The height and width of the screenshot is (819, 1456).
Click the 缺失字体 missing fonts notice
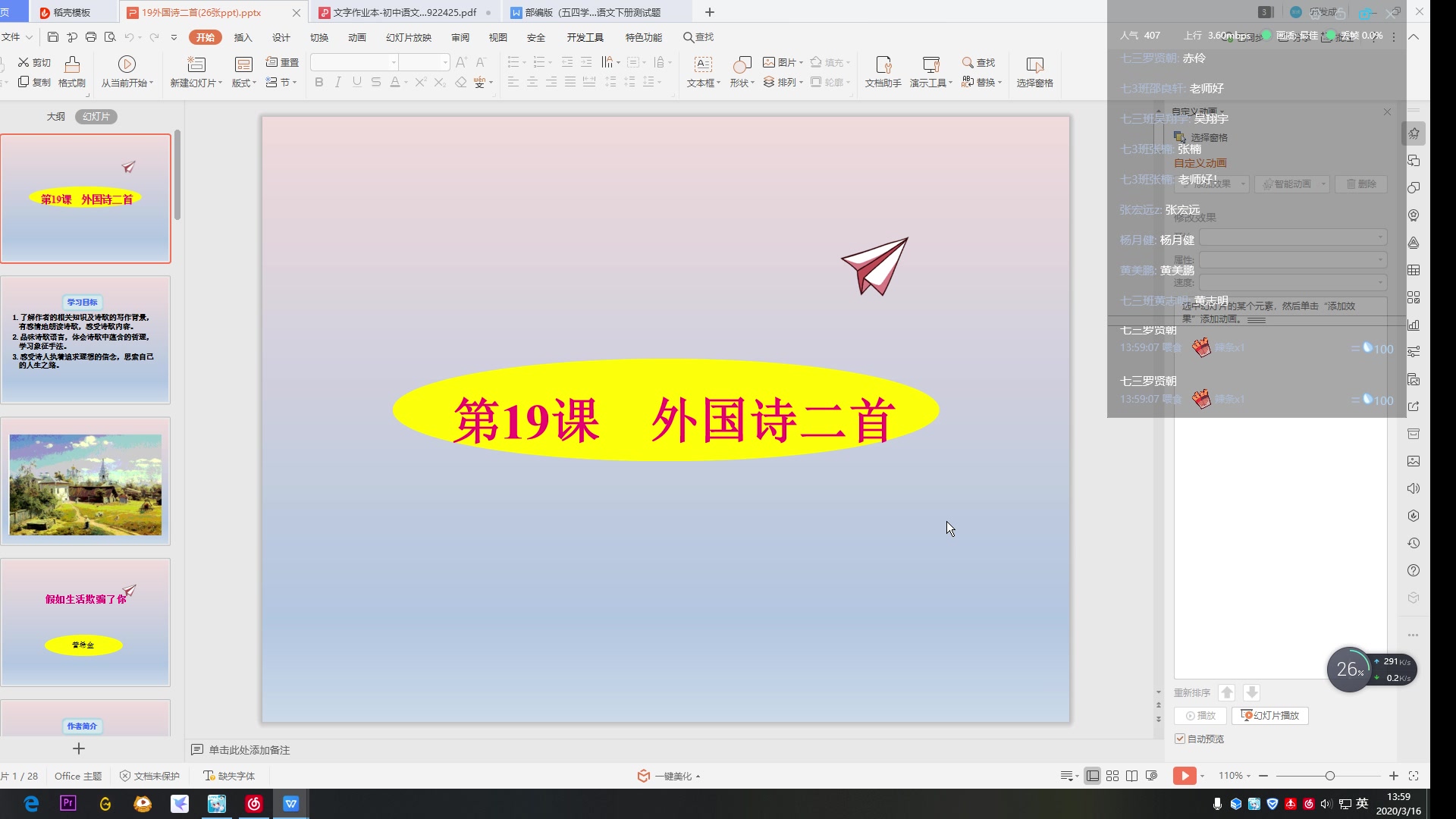[229, 776]
